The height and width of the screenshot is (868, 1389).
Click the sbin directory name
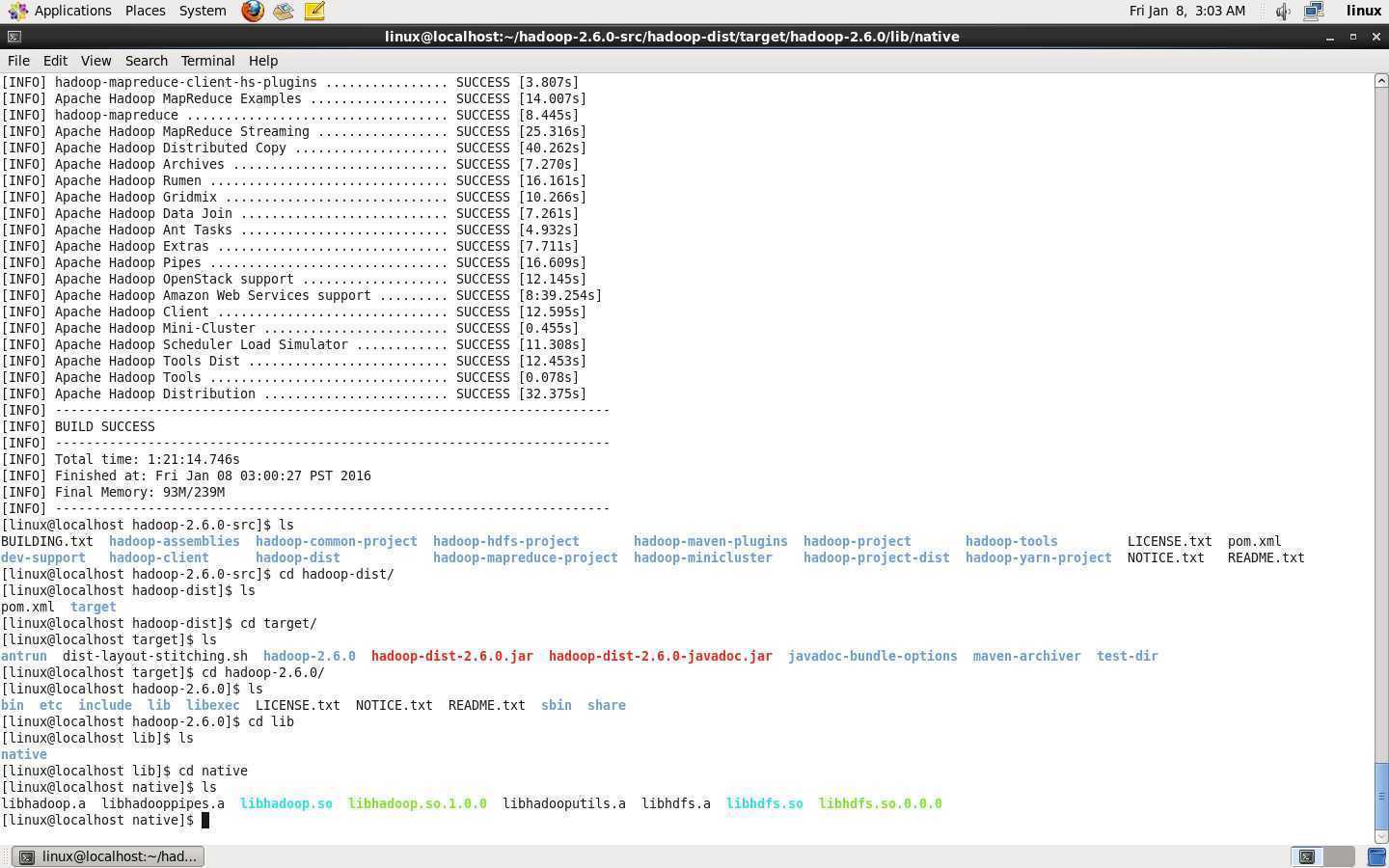click(556, 705)
